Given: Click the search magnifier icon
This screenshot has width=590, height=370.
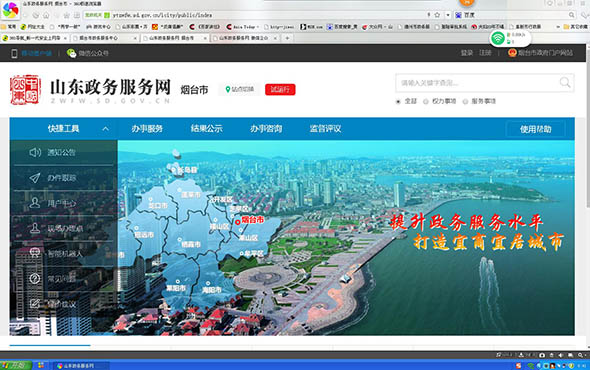Looking at the screenshot, I should (x=565, y=82).
